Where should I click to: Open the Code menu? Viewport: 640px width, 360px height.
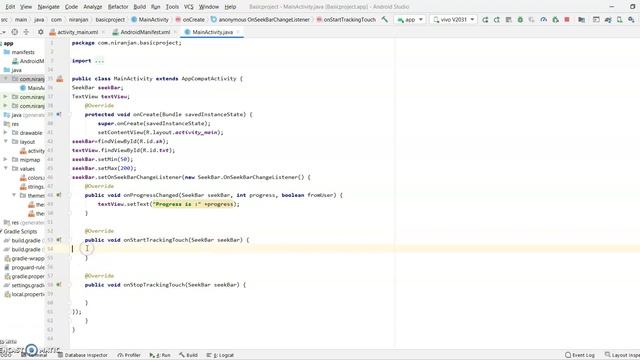71,7
